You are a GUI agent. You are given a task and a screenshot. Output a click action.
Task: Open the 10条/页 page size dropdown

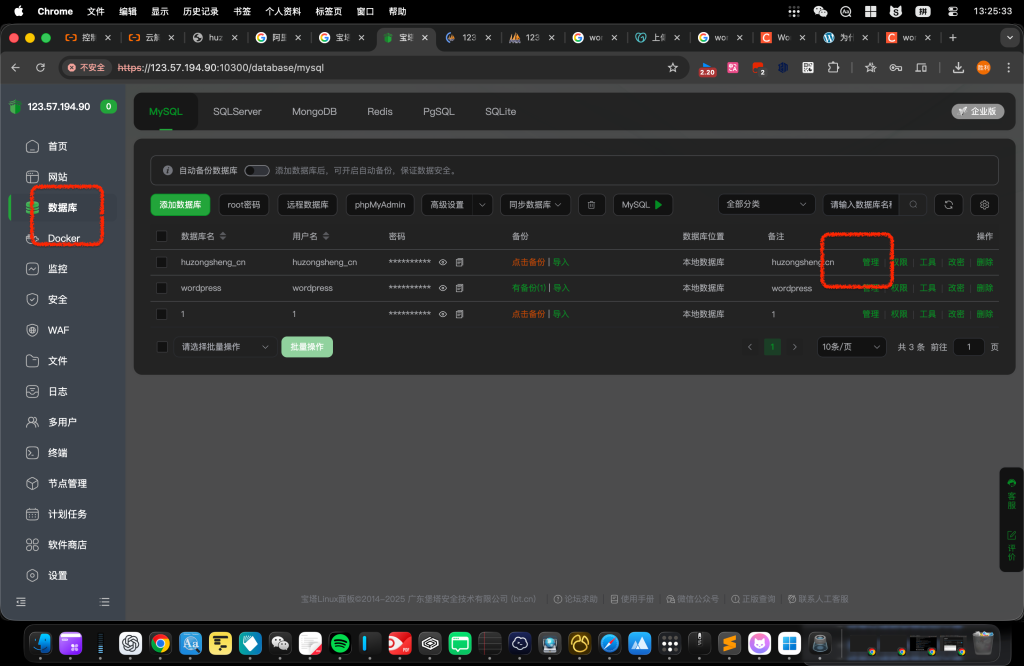(851, 347)
